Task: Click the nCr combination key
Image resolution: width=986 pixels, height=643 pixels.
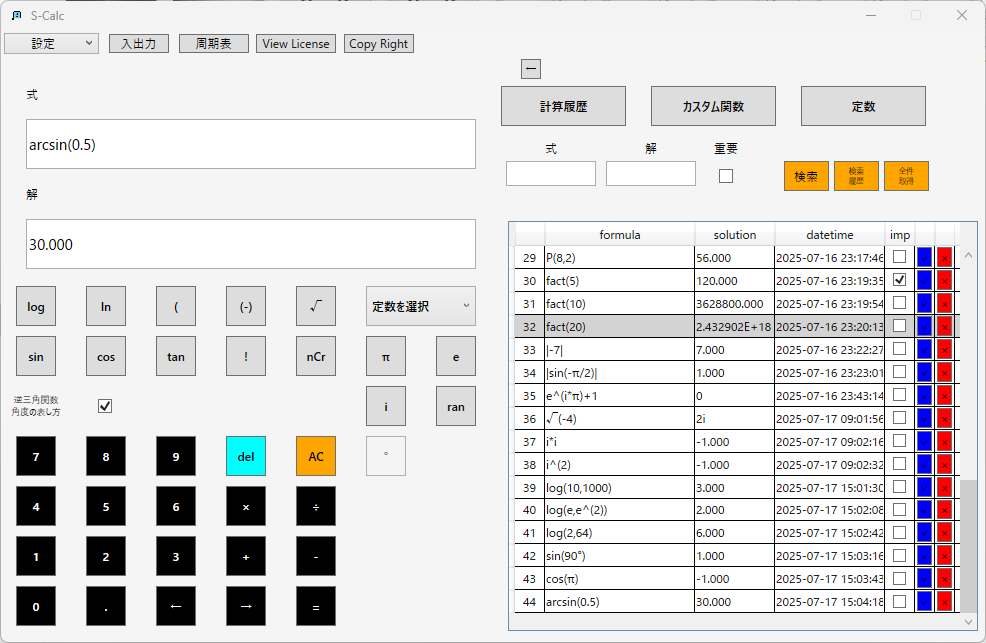Action: (x=316, y=356)
